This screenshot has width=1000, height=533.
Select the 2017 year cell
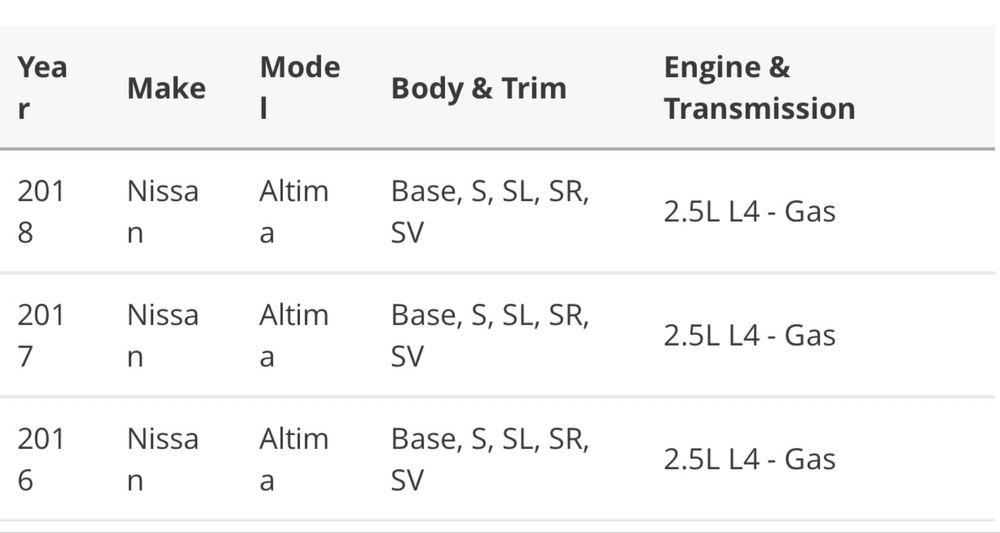(41, 335)
